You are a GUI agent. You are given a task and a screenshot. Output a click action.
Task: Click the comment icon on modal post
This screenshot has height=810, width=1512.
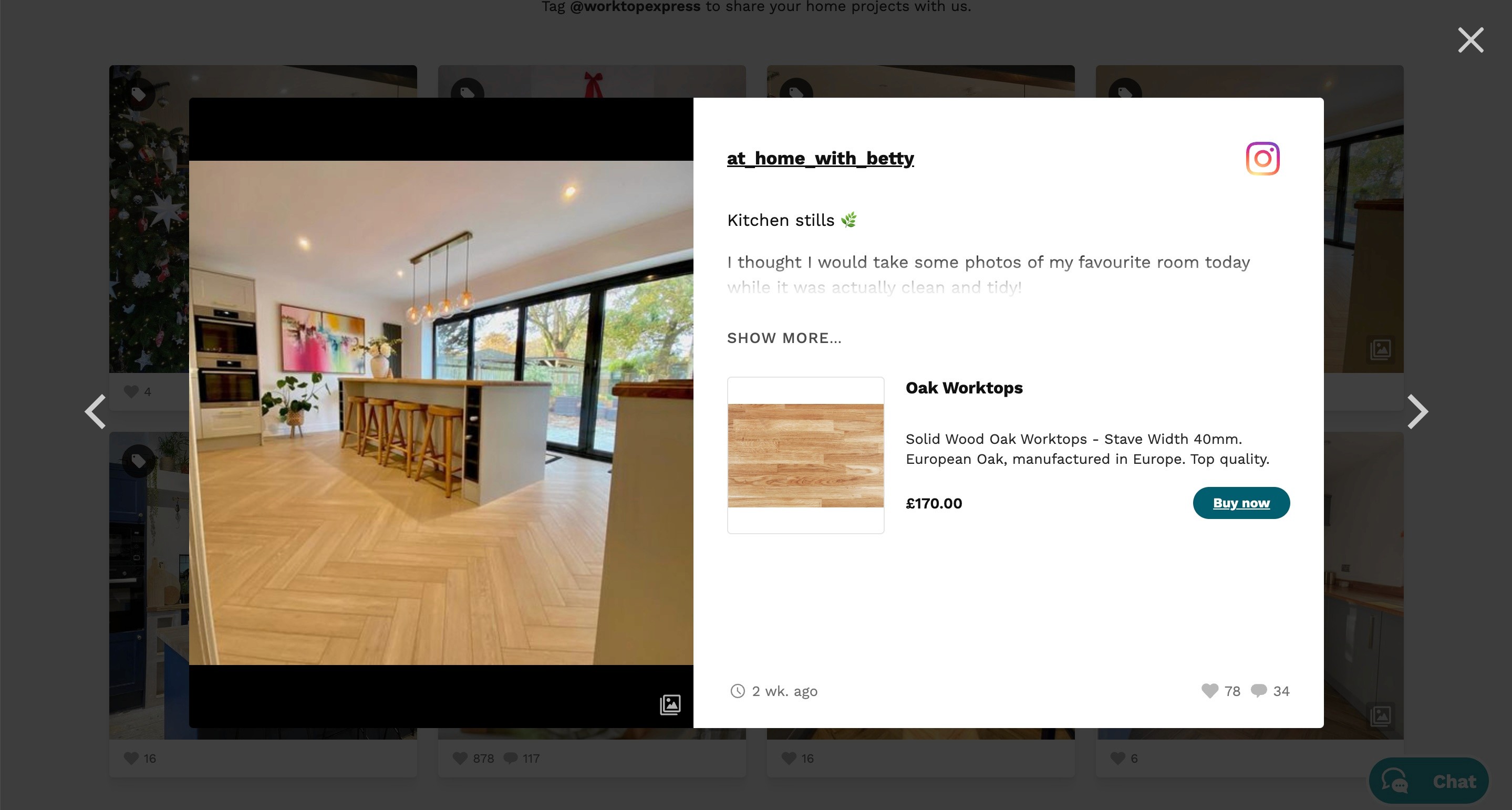(1258, 691)
